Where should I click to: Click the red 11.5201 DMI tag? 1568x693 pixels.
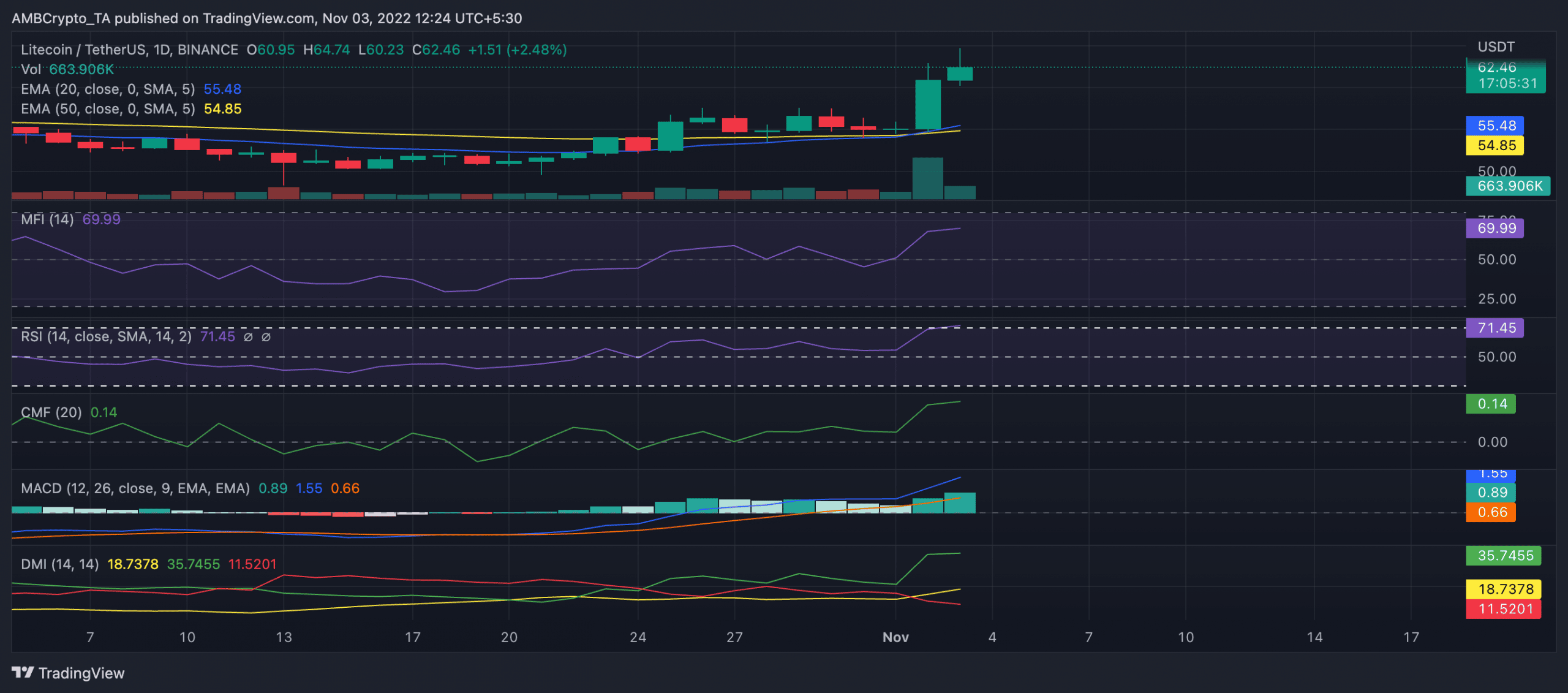click(x=1504, y=609)
